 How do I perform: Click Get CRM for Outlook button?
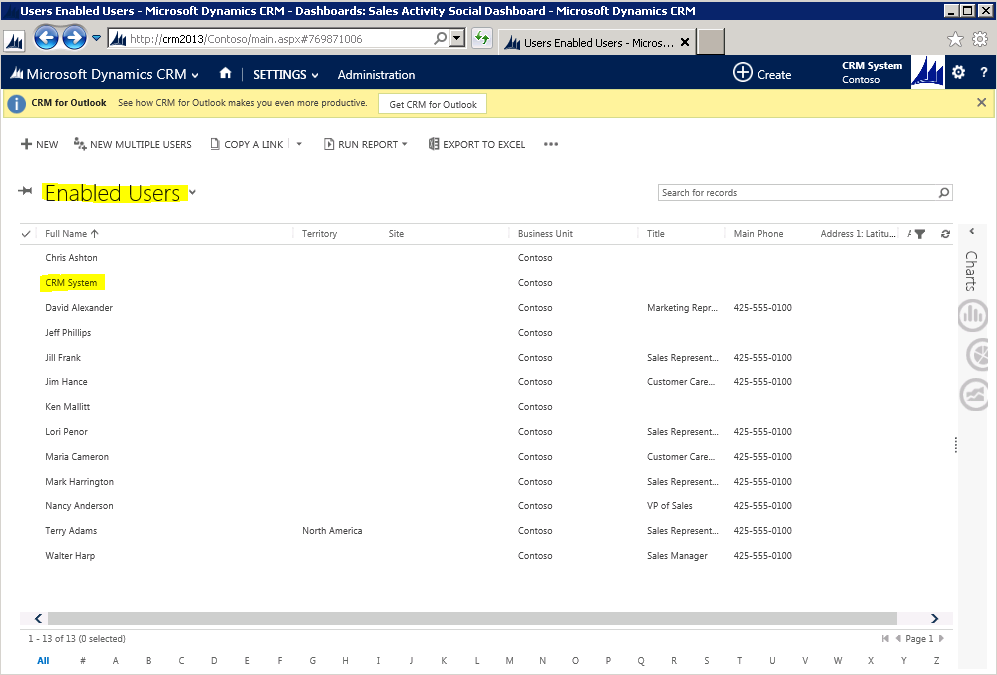[x=432, y=104]
